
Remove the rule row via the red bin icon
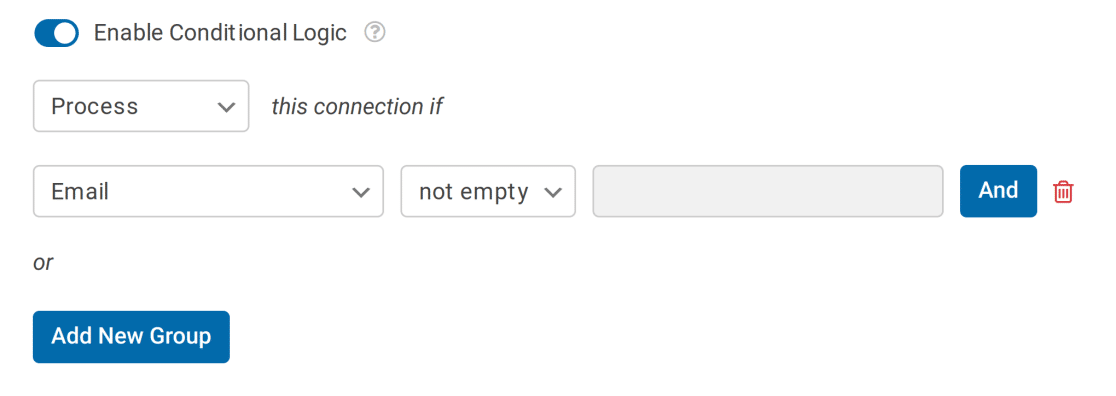click(1063, 192)
